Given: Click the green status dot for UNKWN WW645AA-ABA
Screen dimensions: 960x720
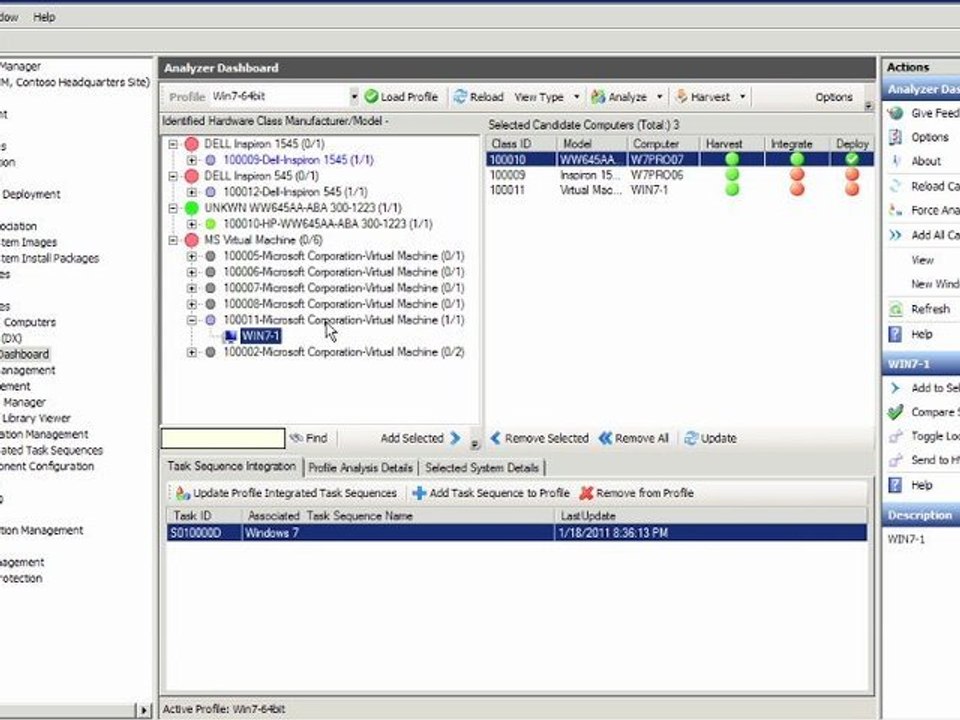Looking at the screenshot, I should click(x=192, y=208).
